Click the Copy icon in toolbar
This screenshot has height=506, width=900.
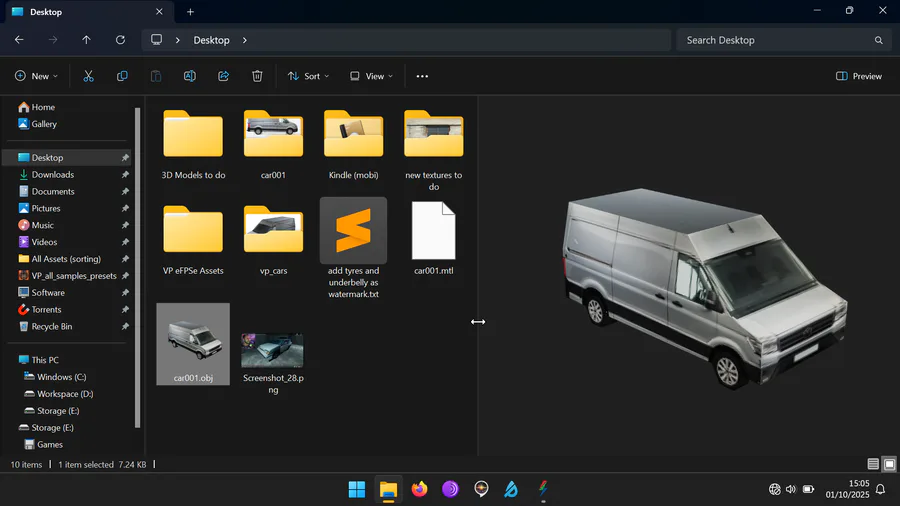coord(122,76)
